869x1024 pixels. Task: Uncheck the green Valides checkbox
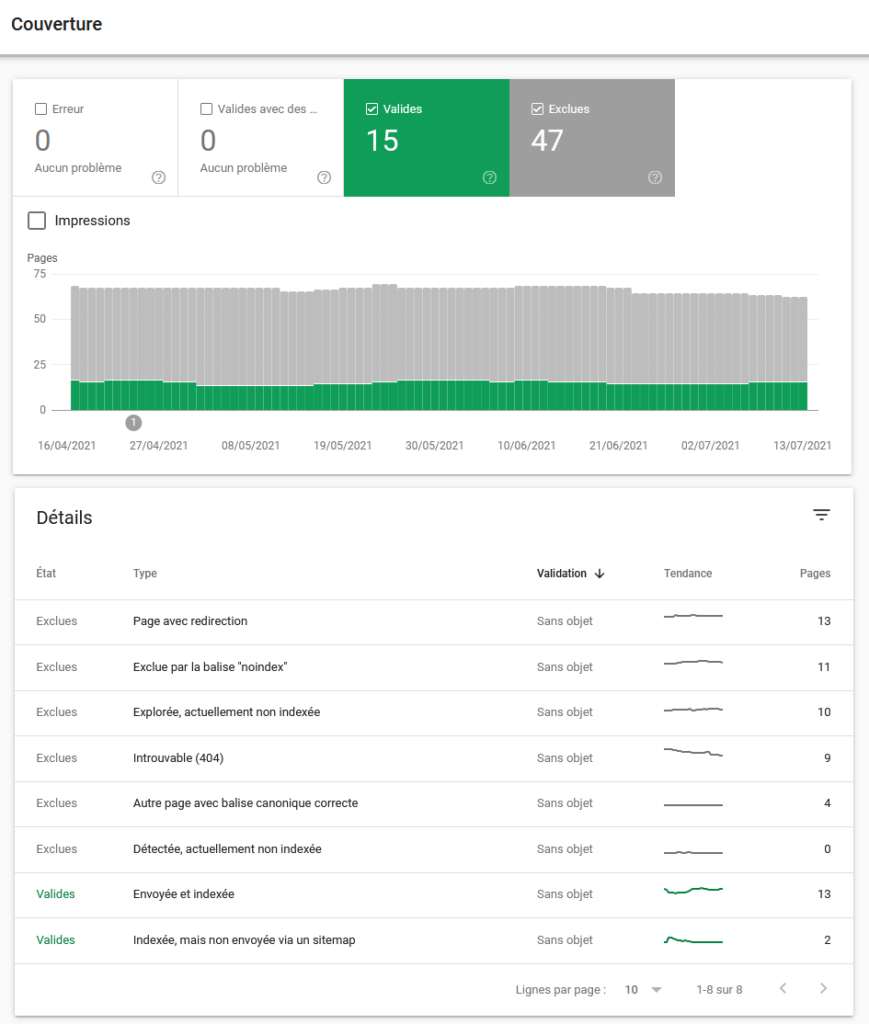tap(372, 109)
